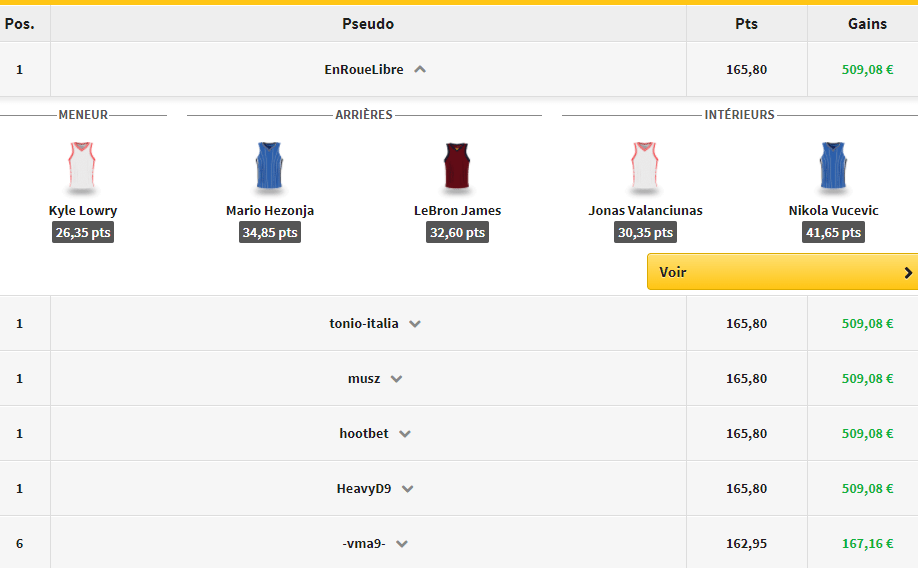918x568 pixels.
Task: Click Nikola Vucevic's blue jersey icon
Action: click(x=833, y=167)
